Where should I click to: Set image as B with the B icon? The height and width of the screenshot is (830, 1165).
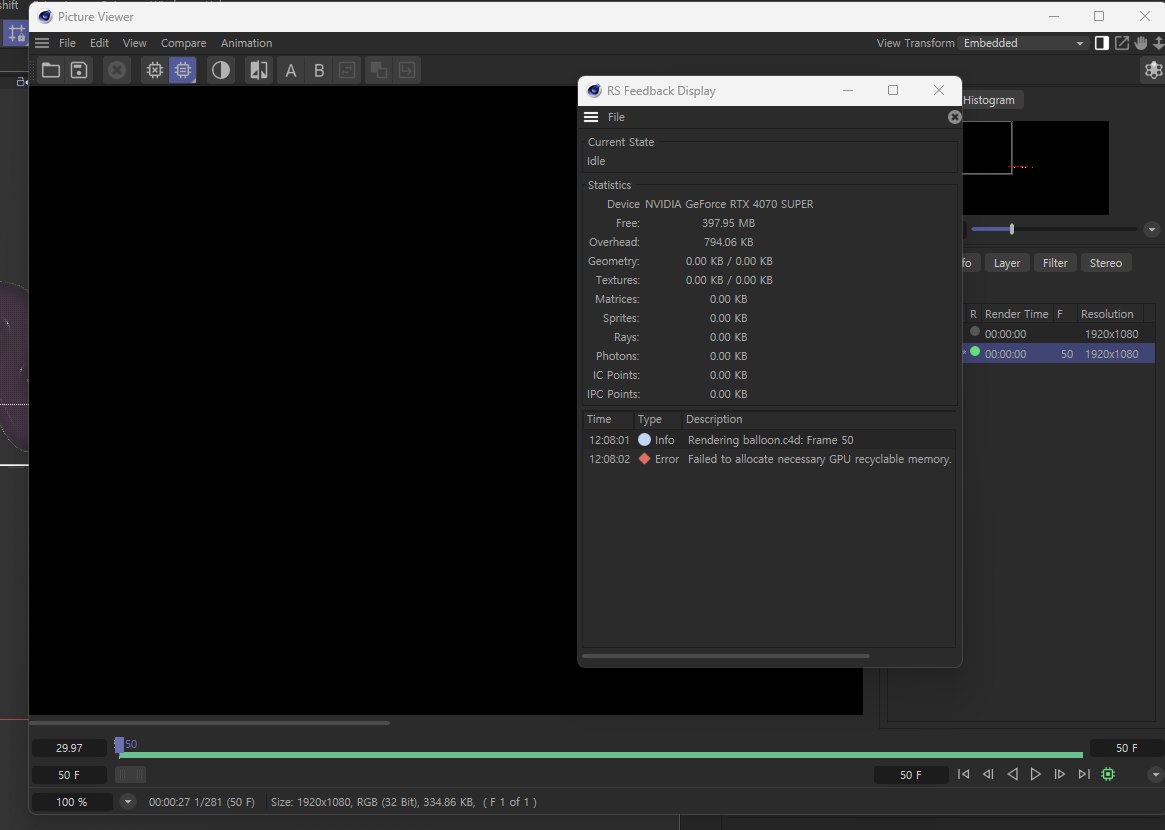319,71
